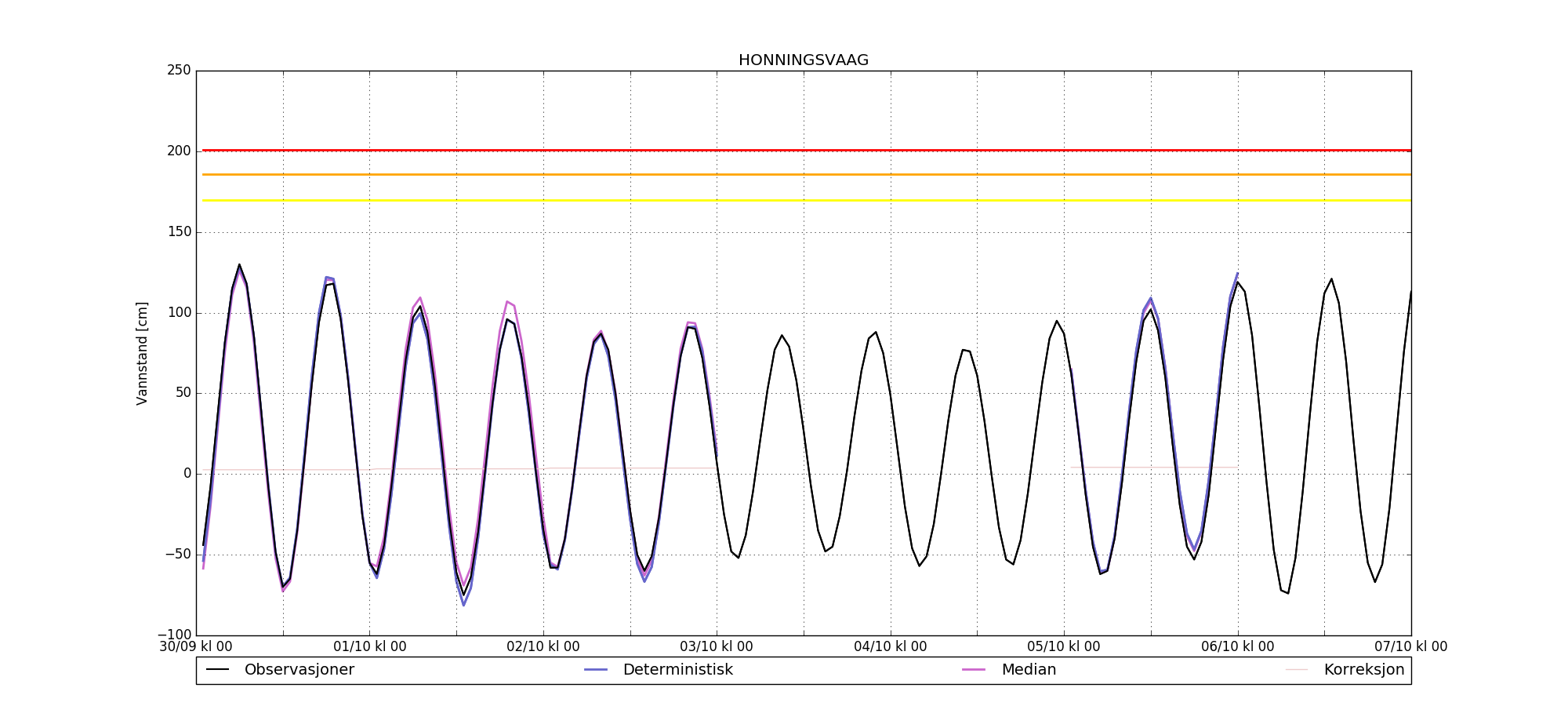Click the magenta Median legend line swatch
This screenshot has height=706, width=1568.
coord(974,670)
